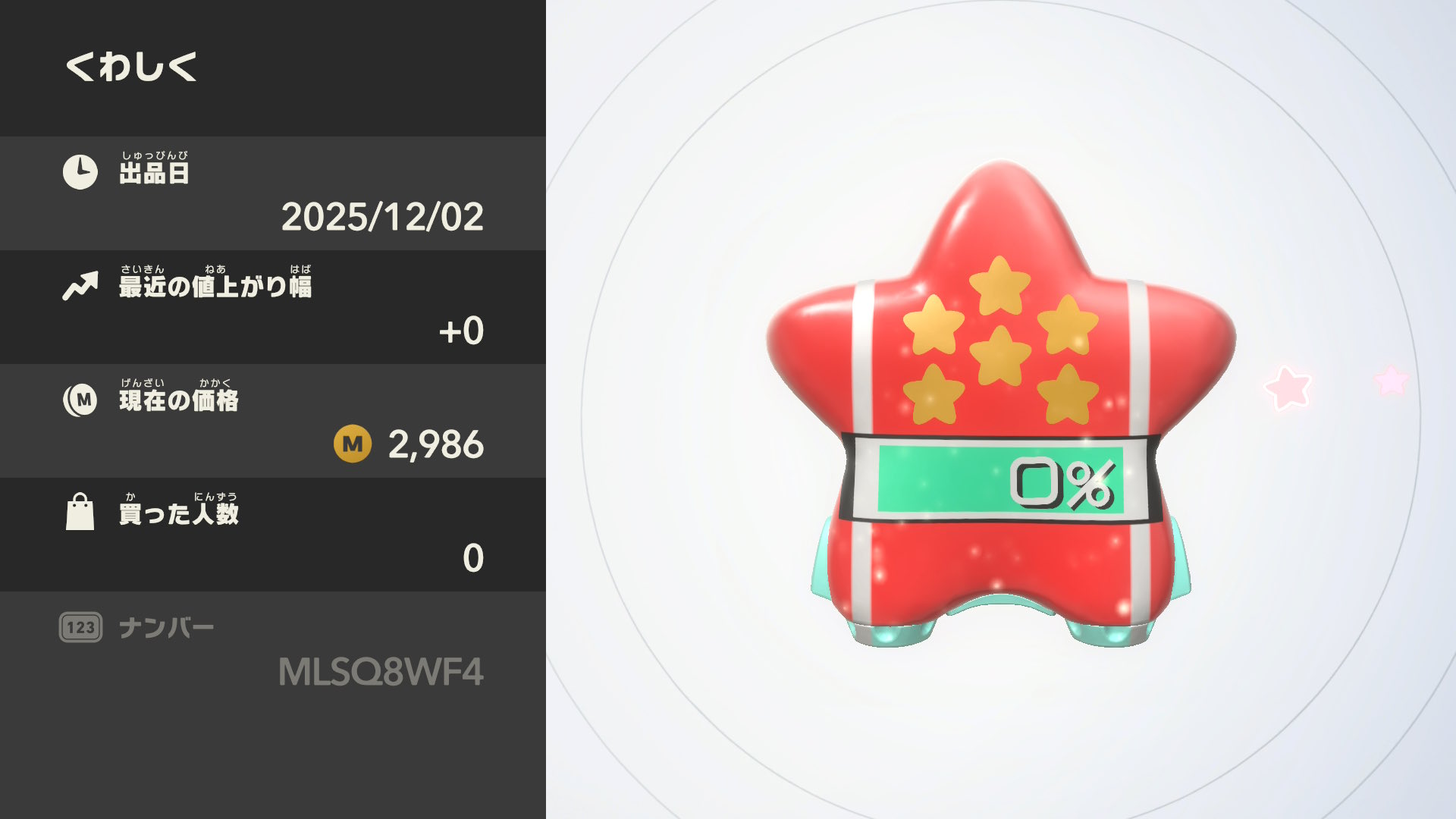Click the ナンバー label
The width and height of the screenshot is (1456, 819).
167,628
